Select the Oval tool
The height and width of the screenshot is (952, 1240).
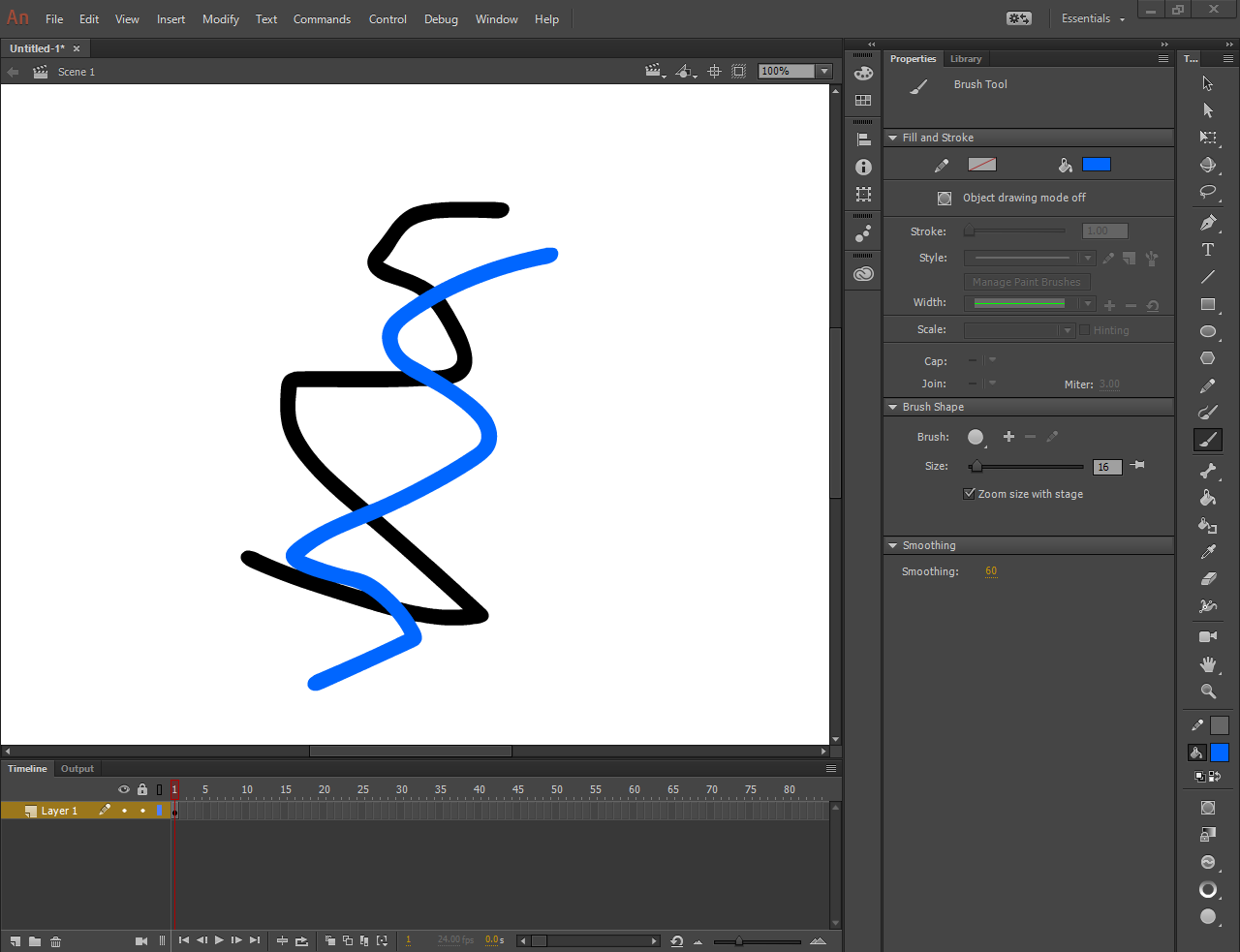[1208, 331]
